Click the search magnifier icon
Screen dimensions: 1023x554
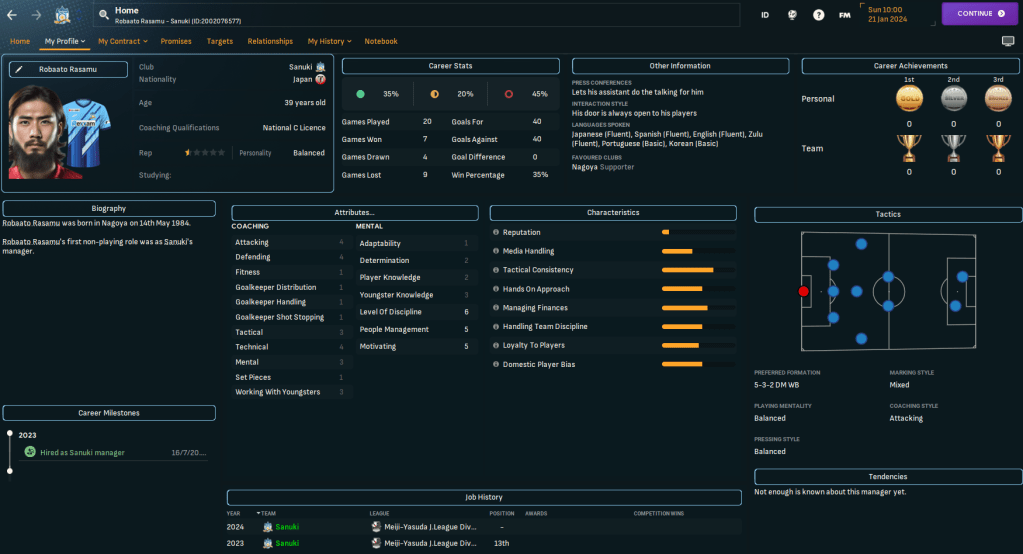click(104, 14)
